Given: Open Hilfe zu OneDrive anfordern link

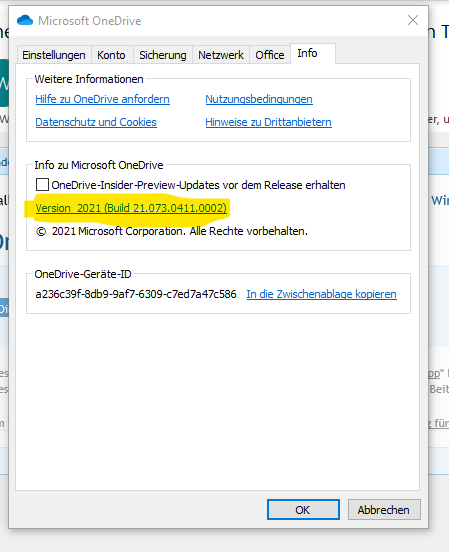Looking at the screenshot, I should 102,99.
